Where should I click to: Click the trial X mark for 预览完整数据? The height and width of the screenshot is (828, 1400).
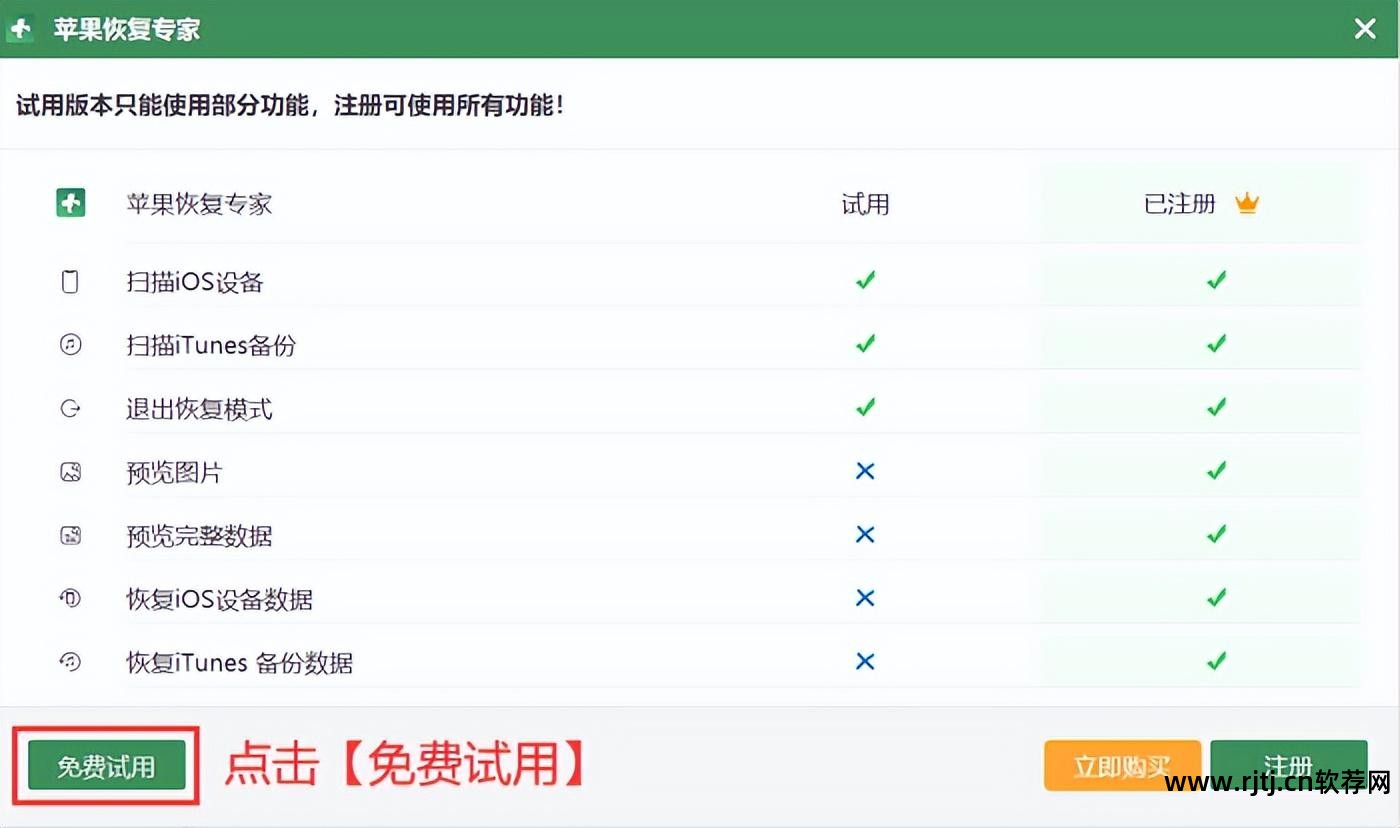[866, 534]
